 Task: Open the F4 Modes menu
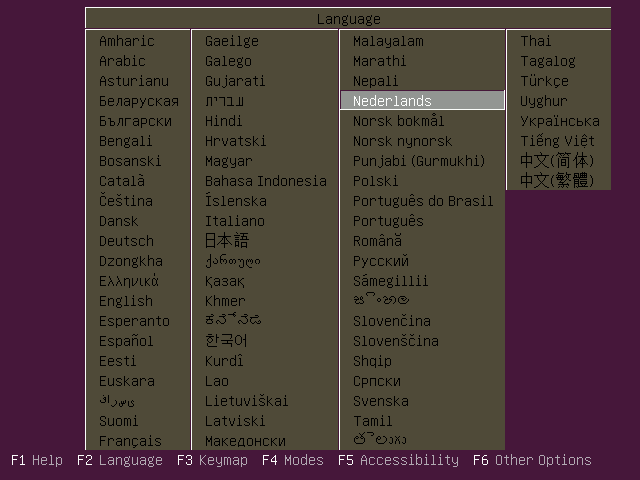coord(292,460)
